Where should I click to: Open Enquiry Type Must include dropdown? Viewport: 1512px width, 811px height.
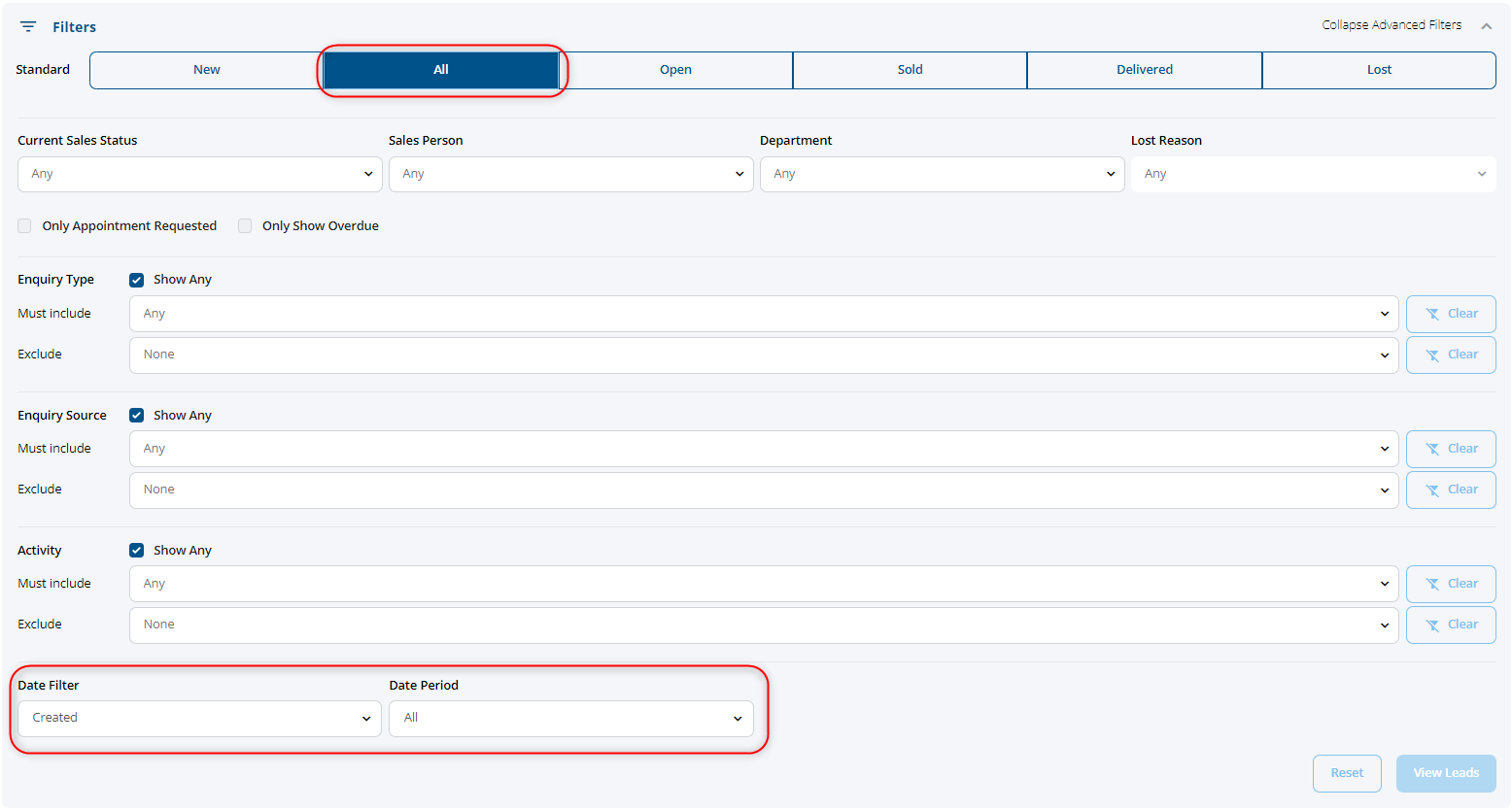pyautogui.click(x=764, y=314)
